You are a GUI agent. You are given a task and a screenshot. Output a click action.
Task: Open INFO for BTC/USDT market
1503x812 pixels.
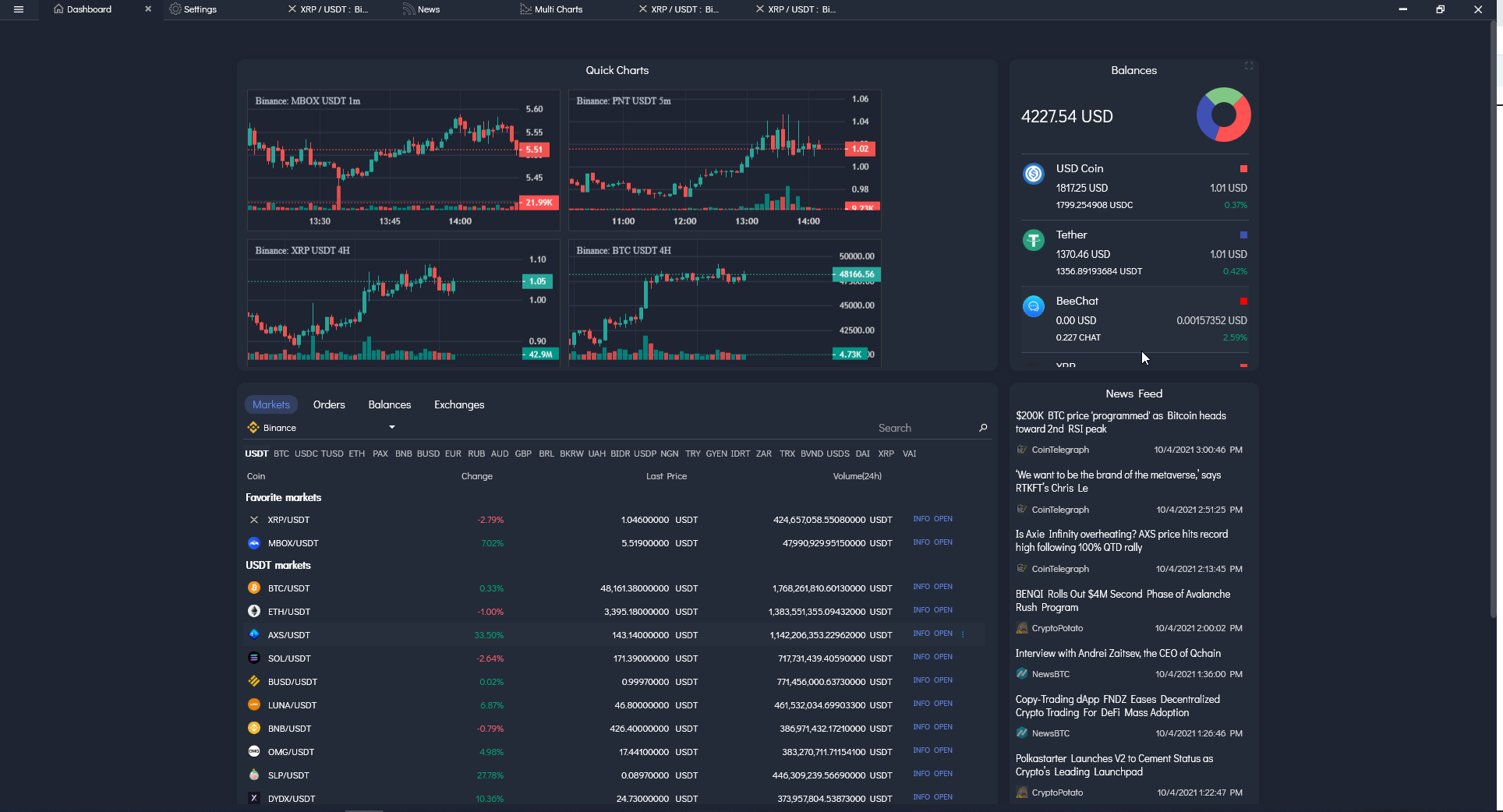coord(921,587)
